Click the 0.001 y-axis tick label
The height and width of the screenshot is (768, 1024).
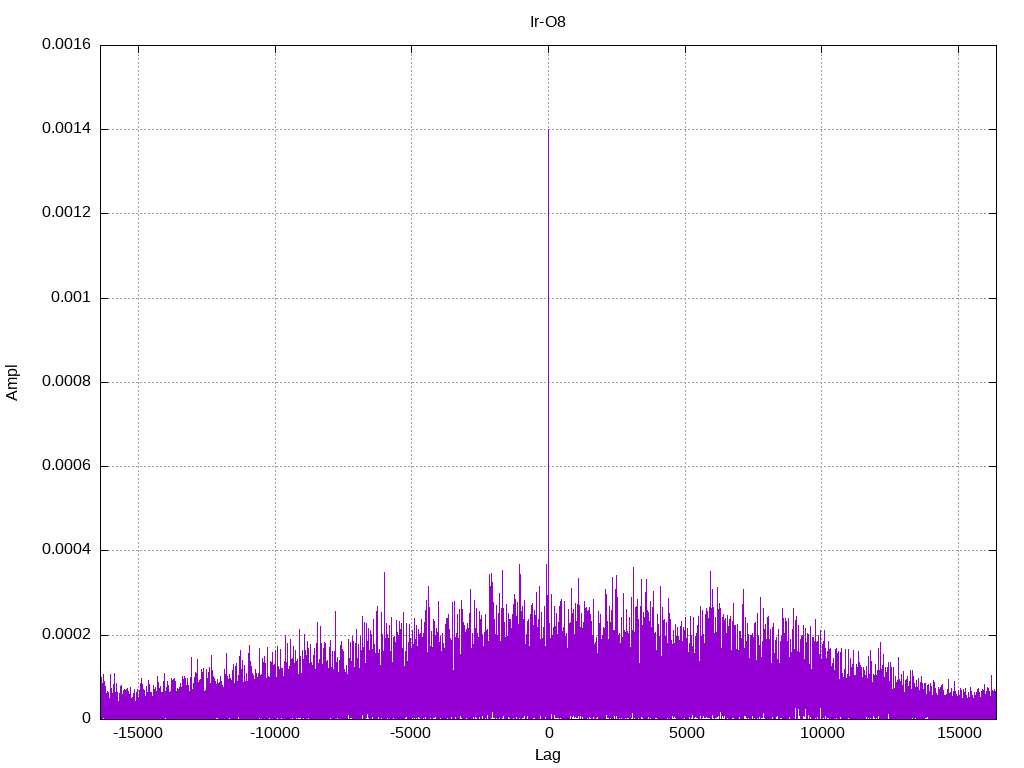pyautogui.click(x=71, y=298)
